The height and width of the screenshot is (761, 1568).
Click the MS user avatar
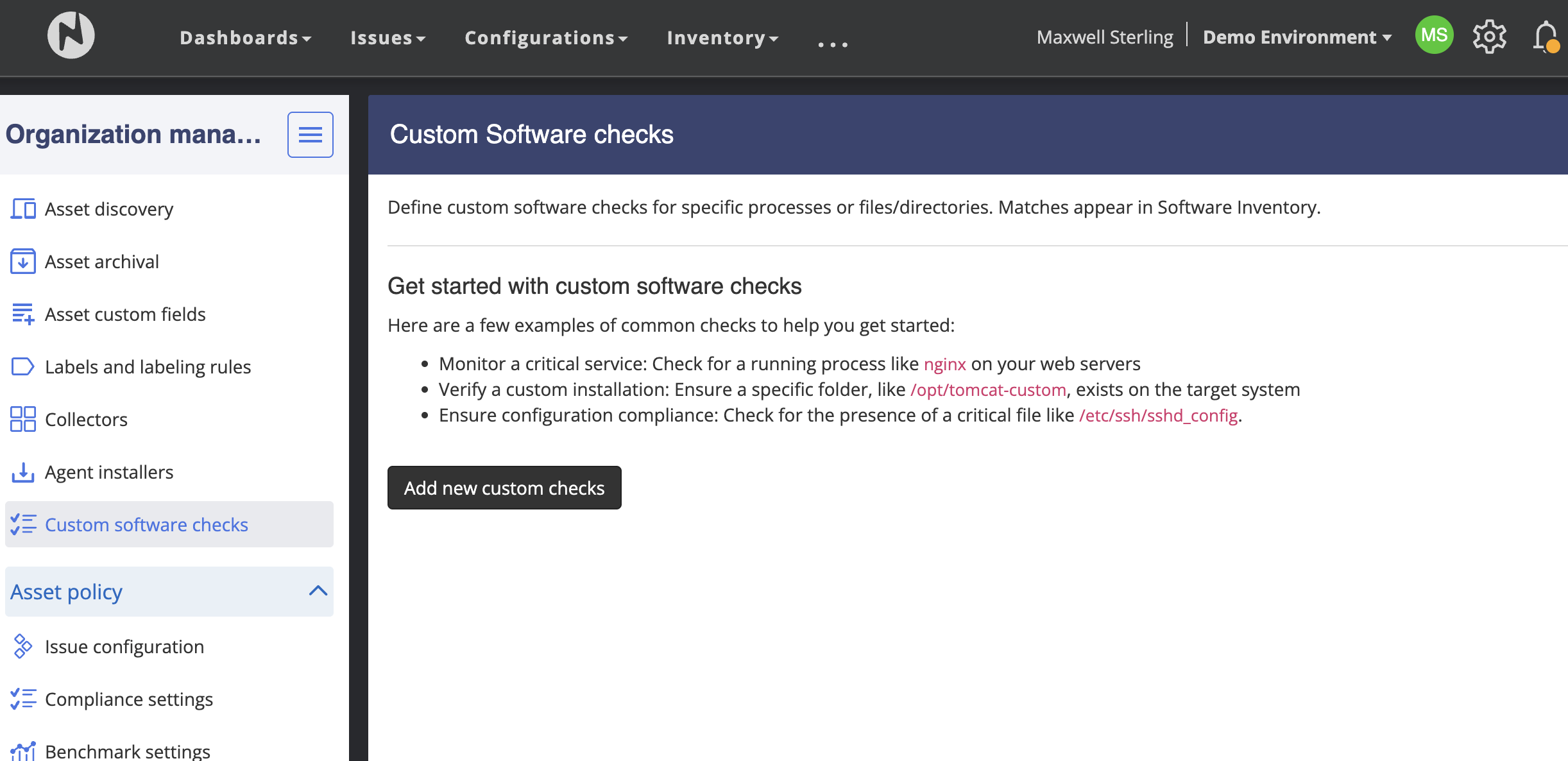click(x=1434, y=35)
